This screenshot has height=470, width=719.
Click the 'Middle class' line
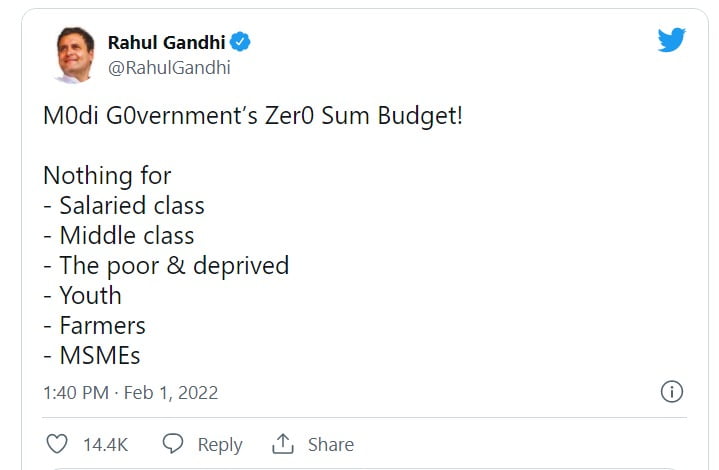pos(126,236)
